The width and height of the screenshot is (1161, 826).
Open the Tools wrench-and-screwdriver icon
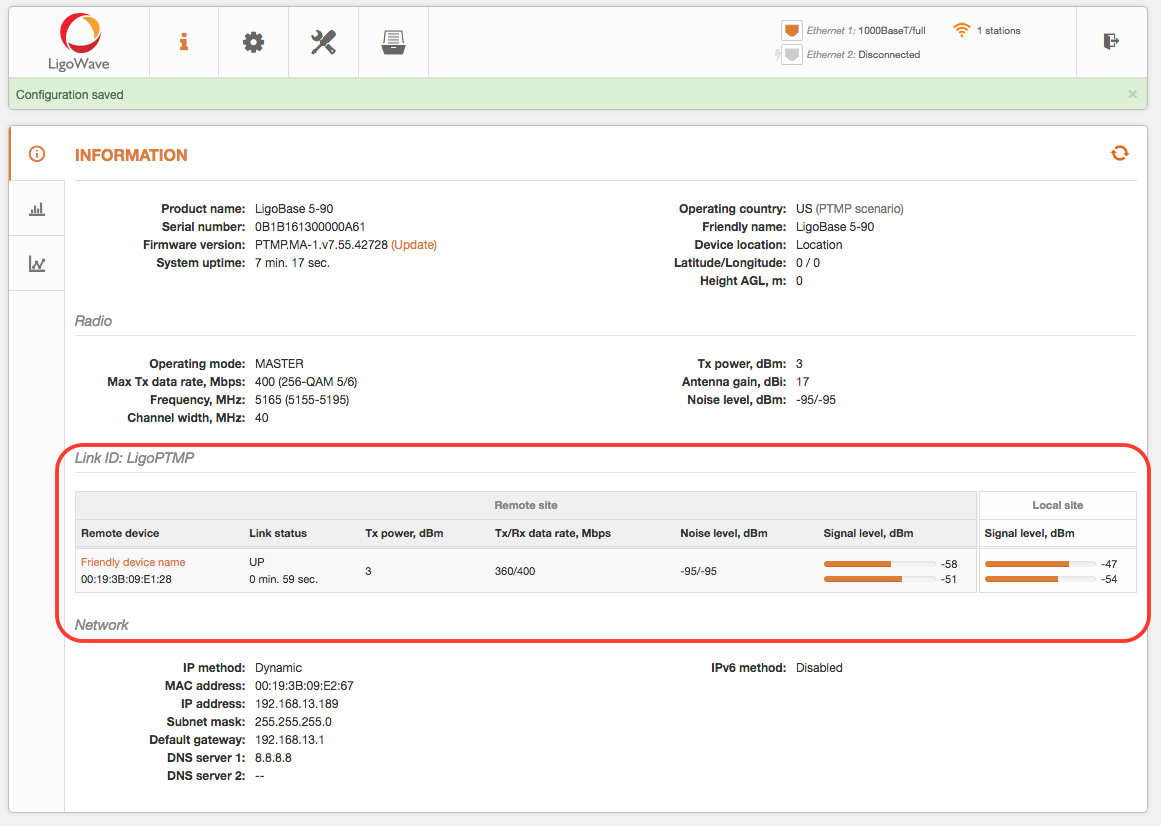pos(323,42)
